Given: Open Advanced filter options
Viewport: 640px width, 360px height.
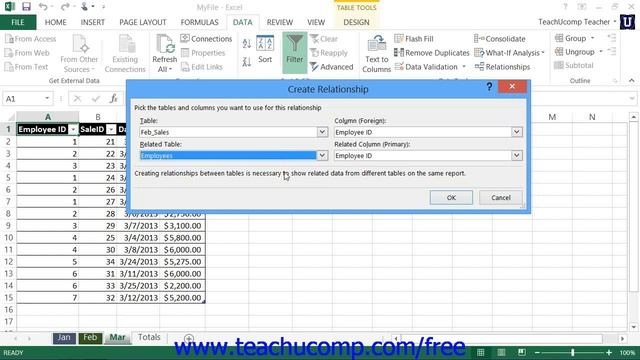Looking at the screenshot, I should tap(331, 67).
